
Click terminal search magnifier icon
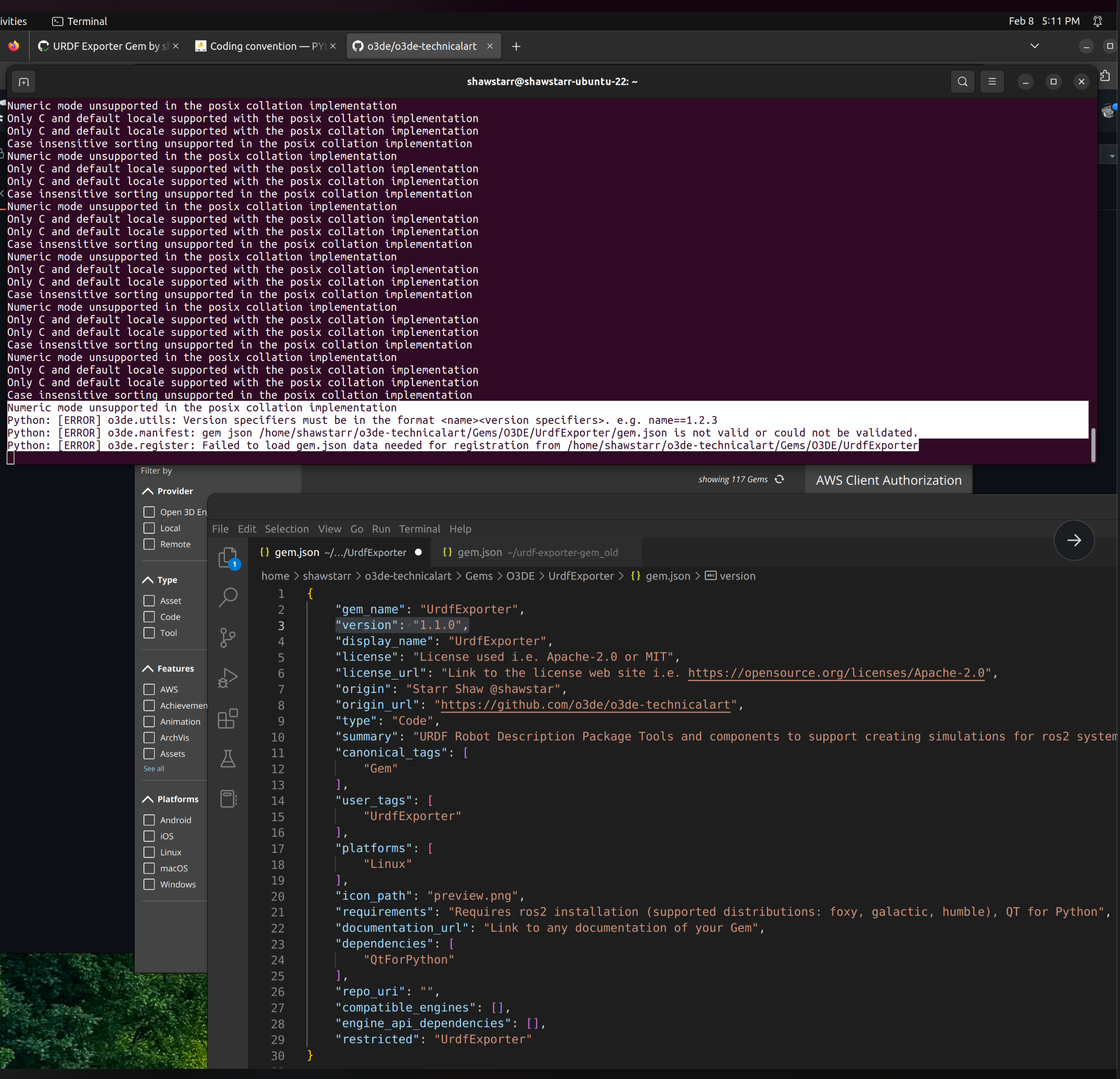coord(962,81)
